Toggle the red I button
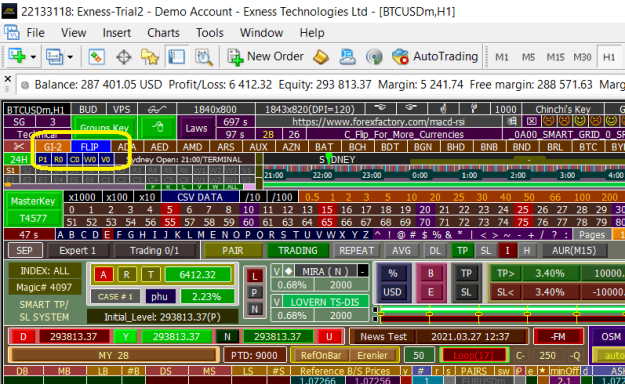The image size is (625, 384). [507, 250]
